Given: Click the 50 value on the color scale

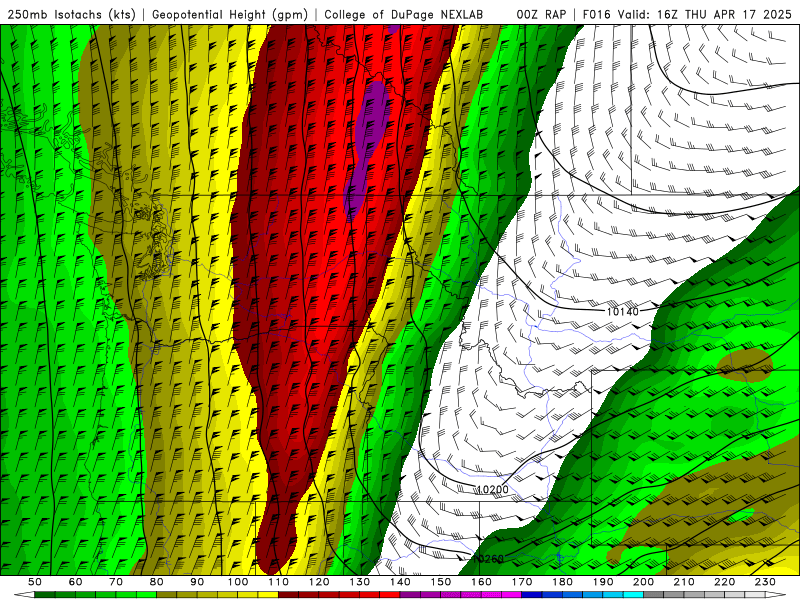Looking at the screenshot, I should [x=35, y=582].
